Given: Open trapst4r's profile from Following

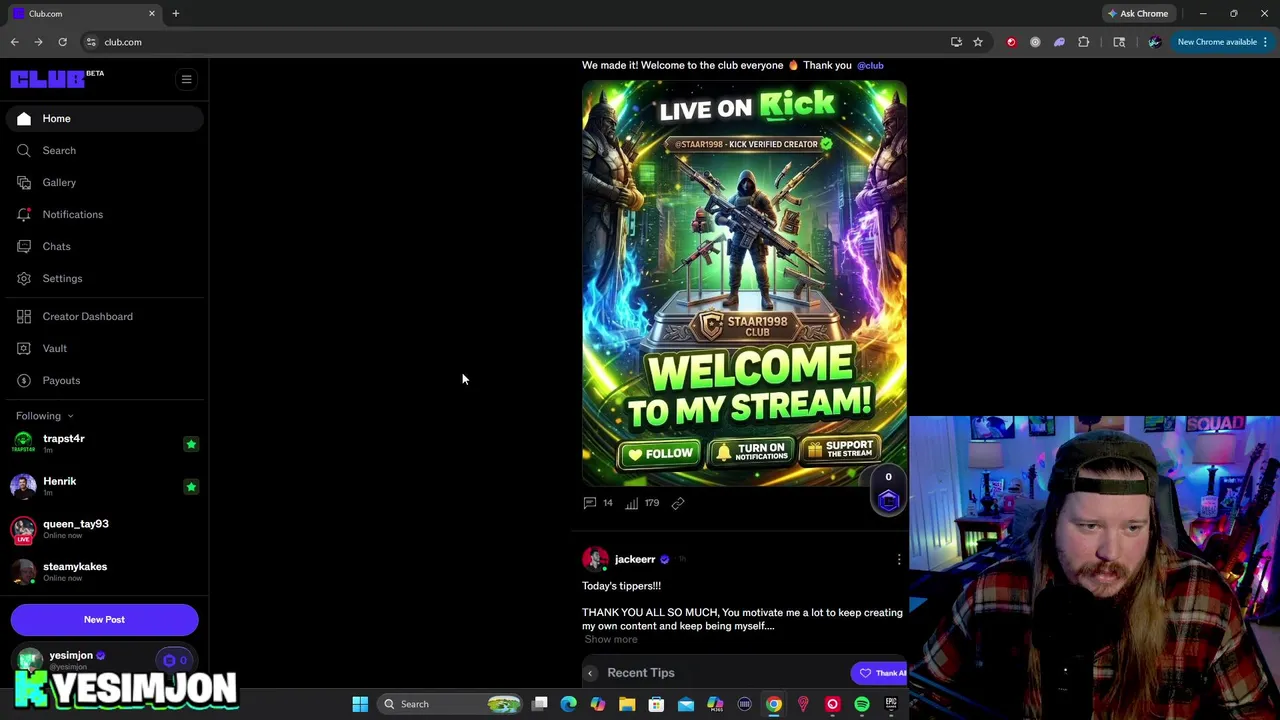Looking at the screenshot, I should [64, 439].
